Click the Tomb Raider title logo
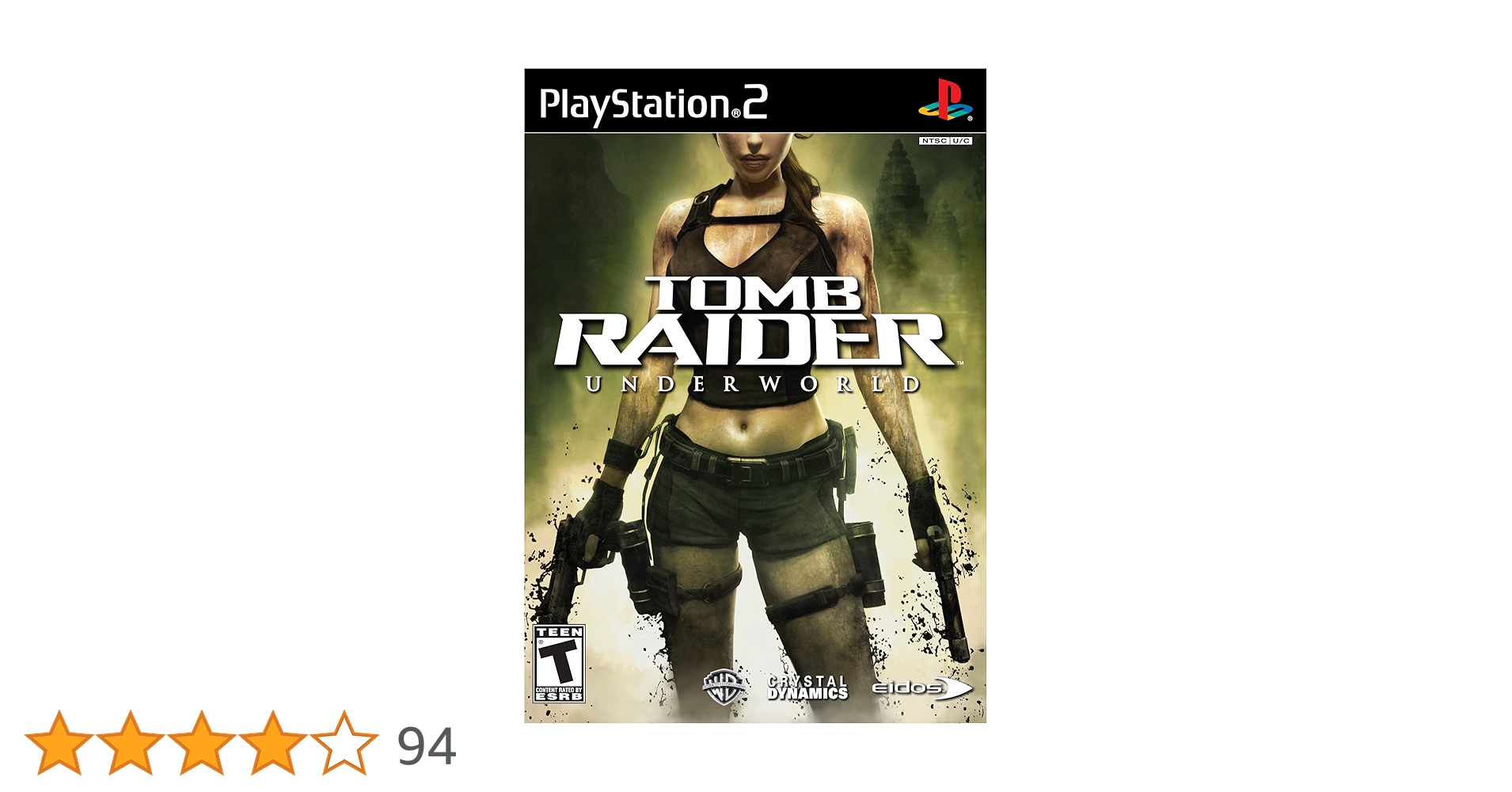The width and height of the screenshot is (1512, 792). (x=754, y=321)
